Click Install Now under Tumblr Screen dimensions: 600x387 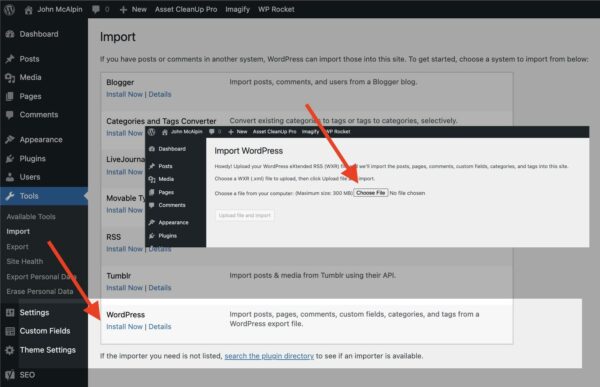[x=124, y=288]
